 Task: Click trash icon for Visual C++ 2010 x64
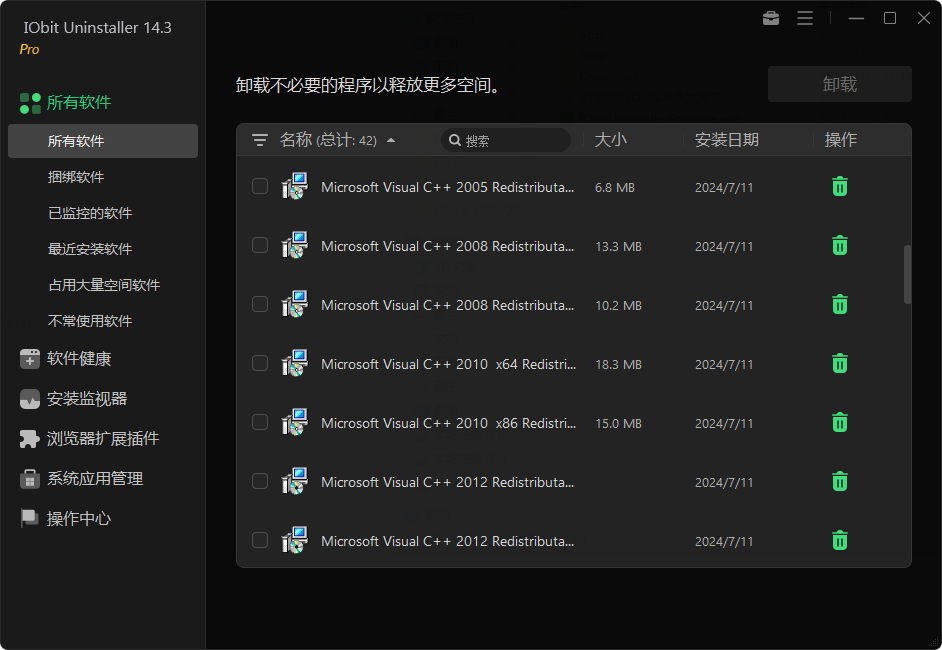pos(839,363)
